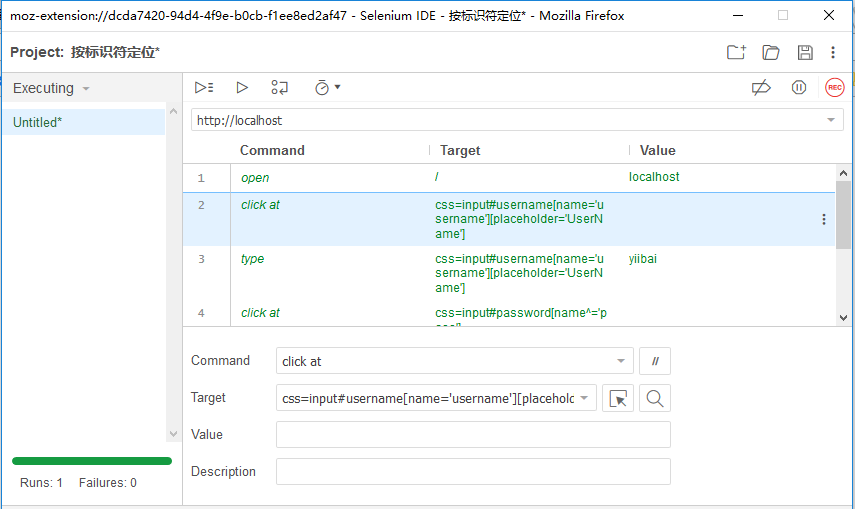Start recording with REC button
The height and width of the screenshot is (509, 855).
[x=834, y=87]
